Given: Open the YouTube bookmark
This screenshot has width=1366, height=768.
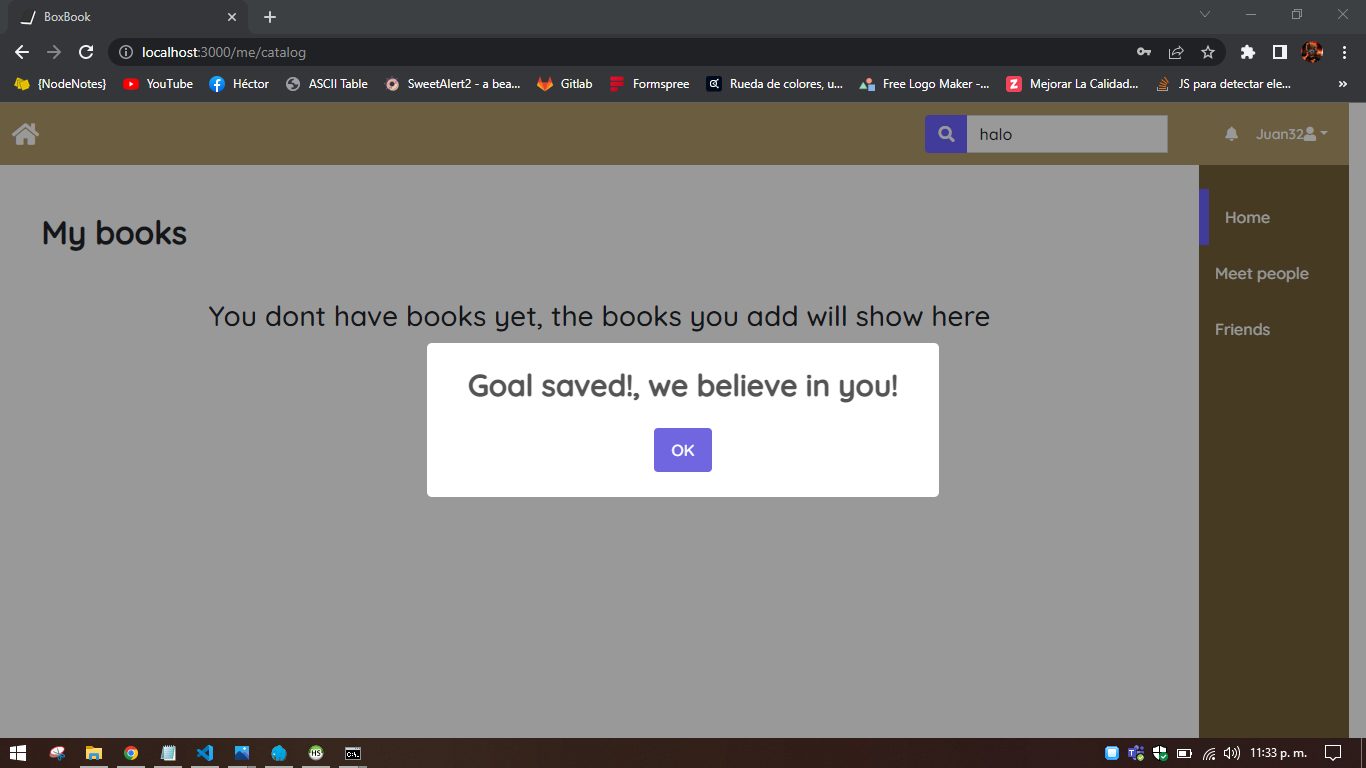Looking at the screenshot, I should pos(158,84).
